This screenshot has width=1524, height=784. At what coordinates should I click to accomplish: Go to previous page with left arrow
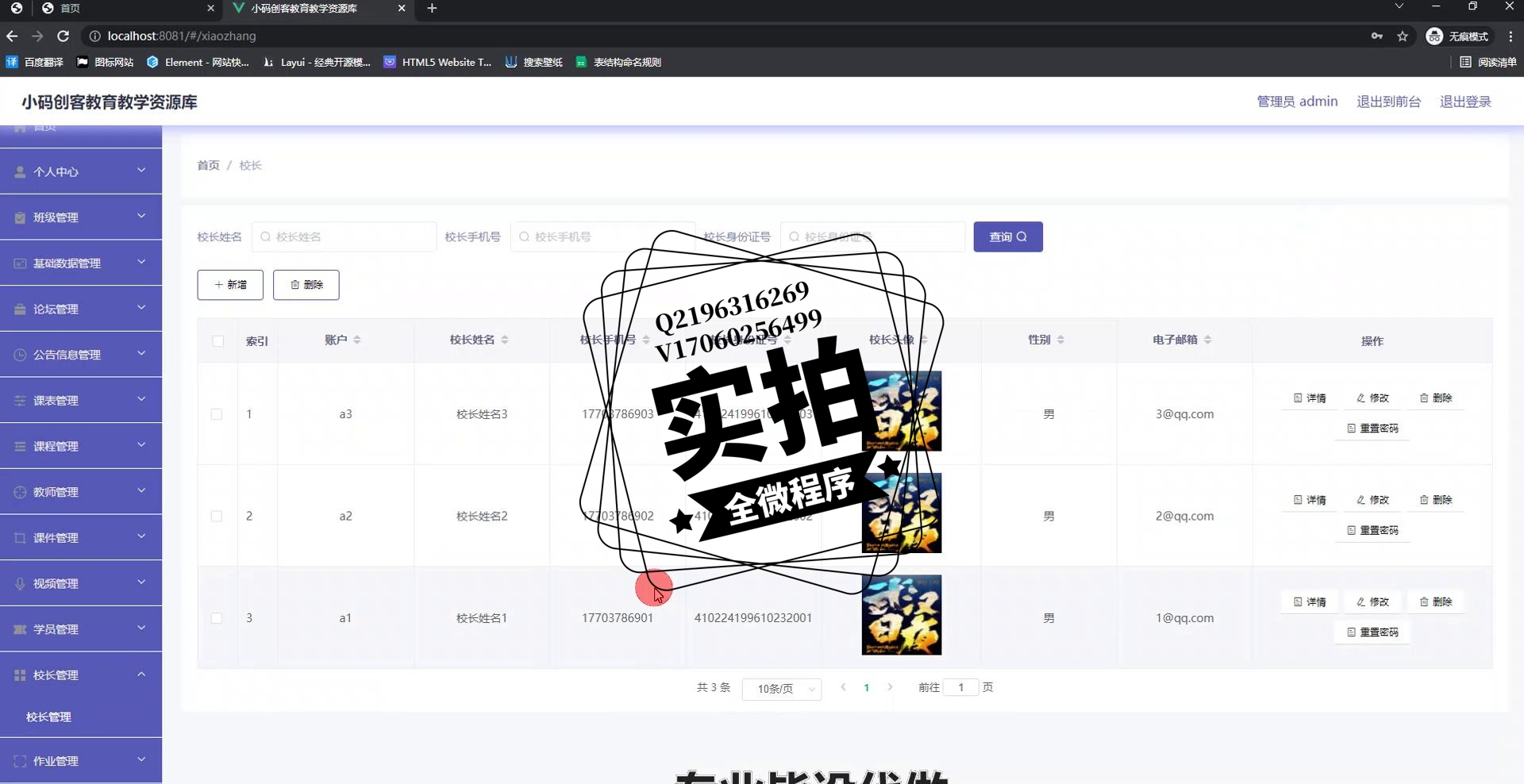(843, 687)
